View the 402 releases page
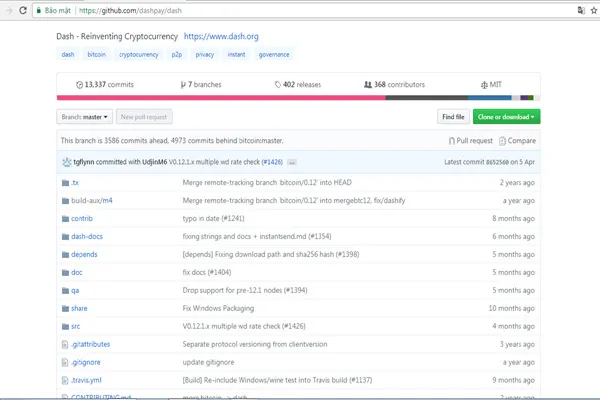This screenshot has width=600, height=400. [298, 85]
